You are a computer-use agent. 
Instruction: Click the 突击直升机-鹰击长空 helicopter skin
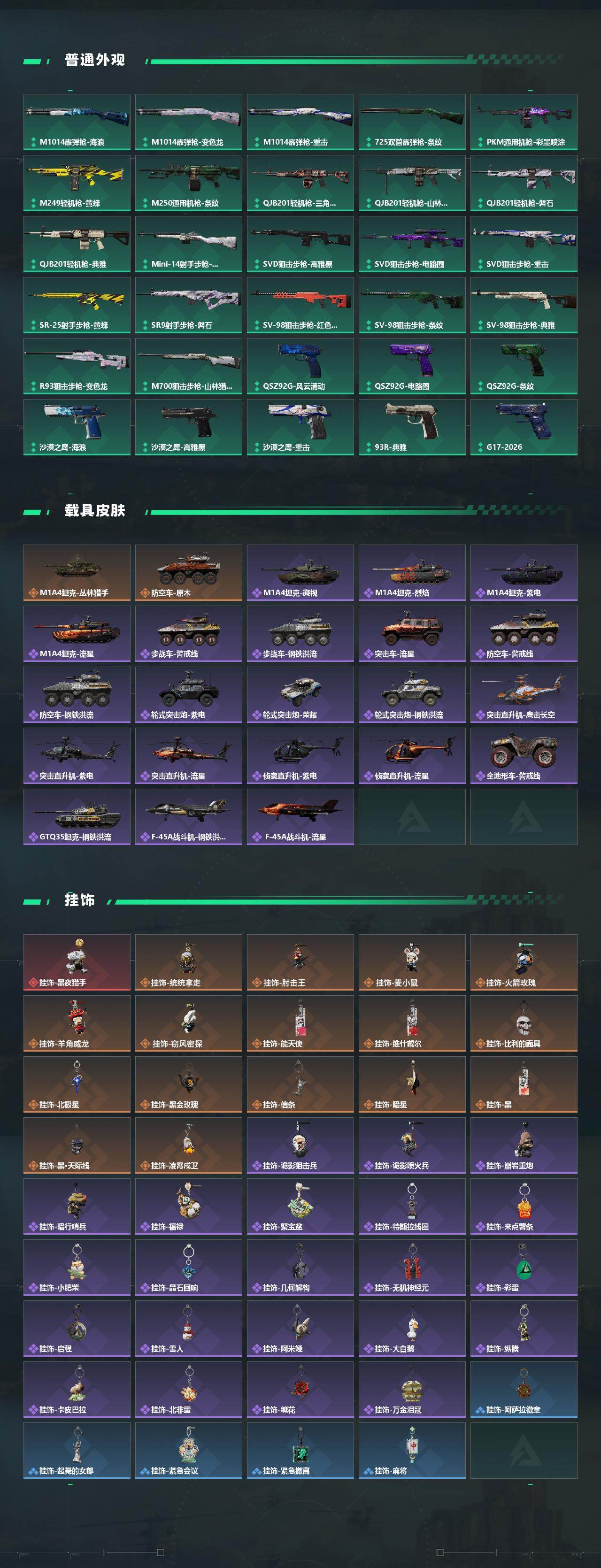point(524,694)
